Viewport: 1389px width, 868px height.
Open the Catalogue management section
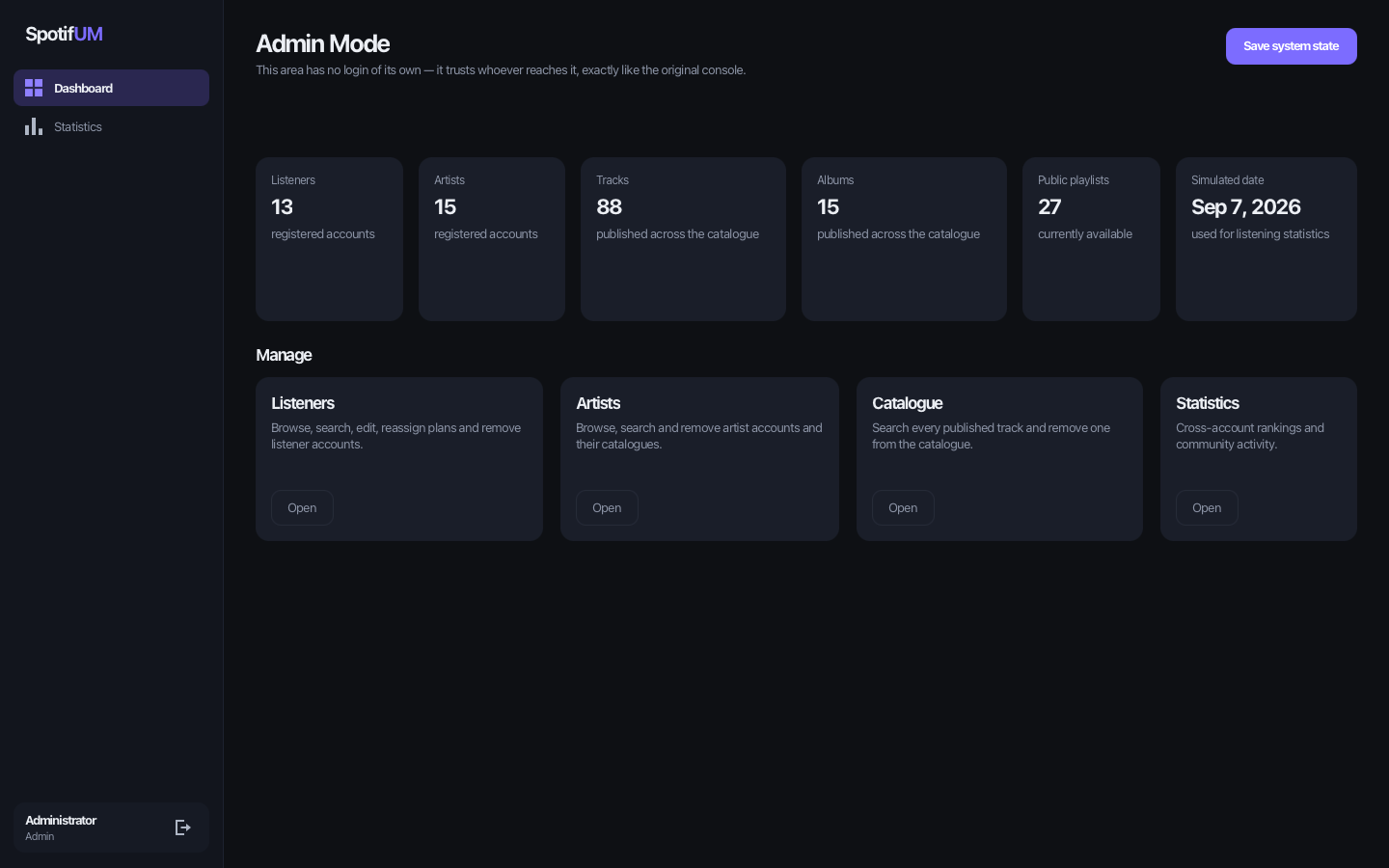pyautogui.click(x=903, y=508)
